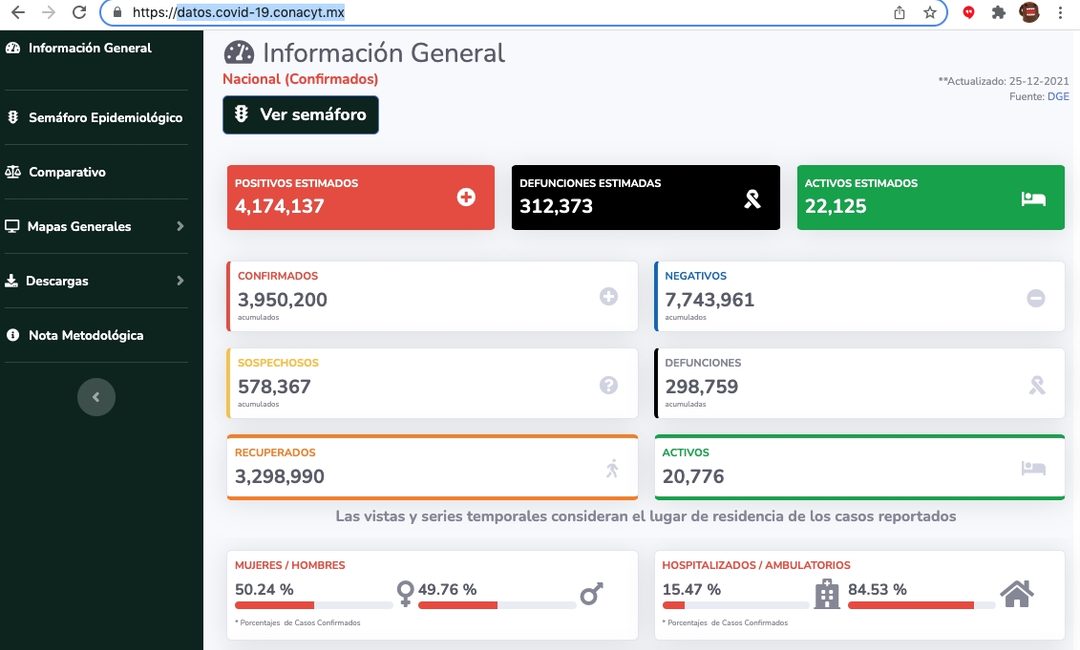Click the ribbon icon in Defunciones Estimadas card
Screen dimensions: 1080x650
[x=752, y=199]
